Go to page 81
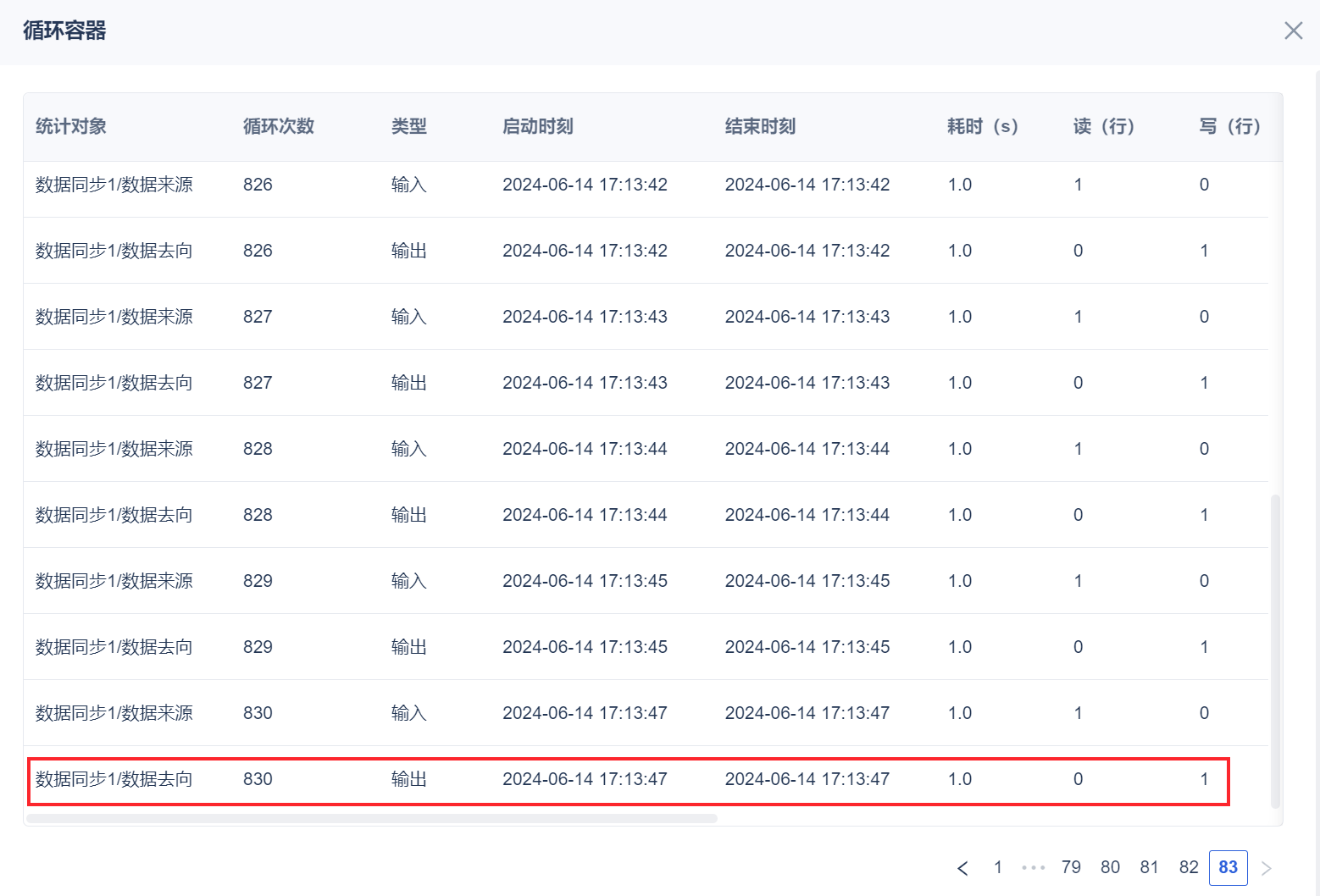 tap(1149, 867)
